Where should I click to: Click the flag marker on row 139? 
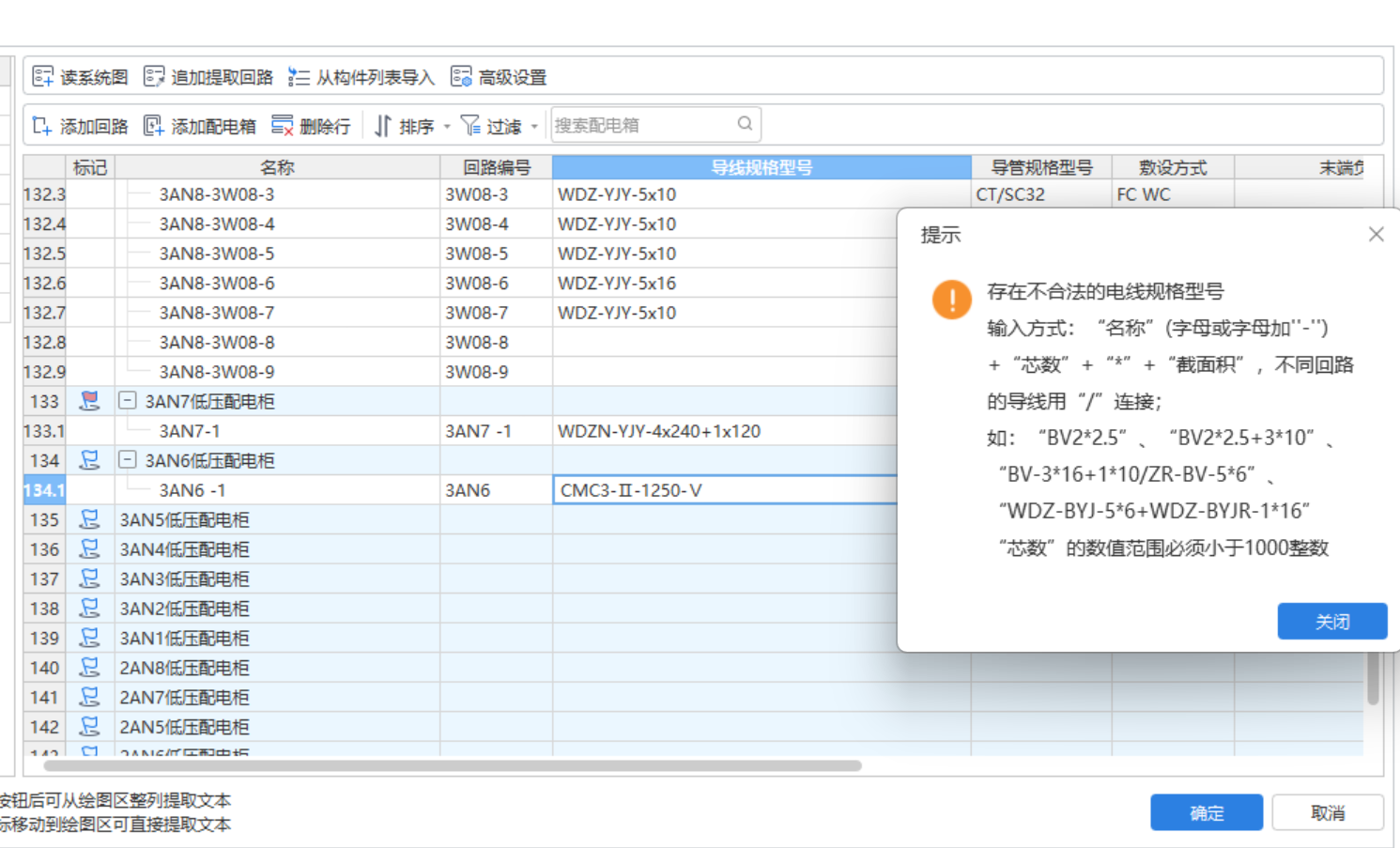89,638
